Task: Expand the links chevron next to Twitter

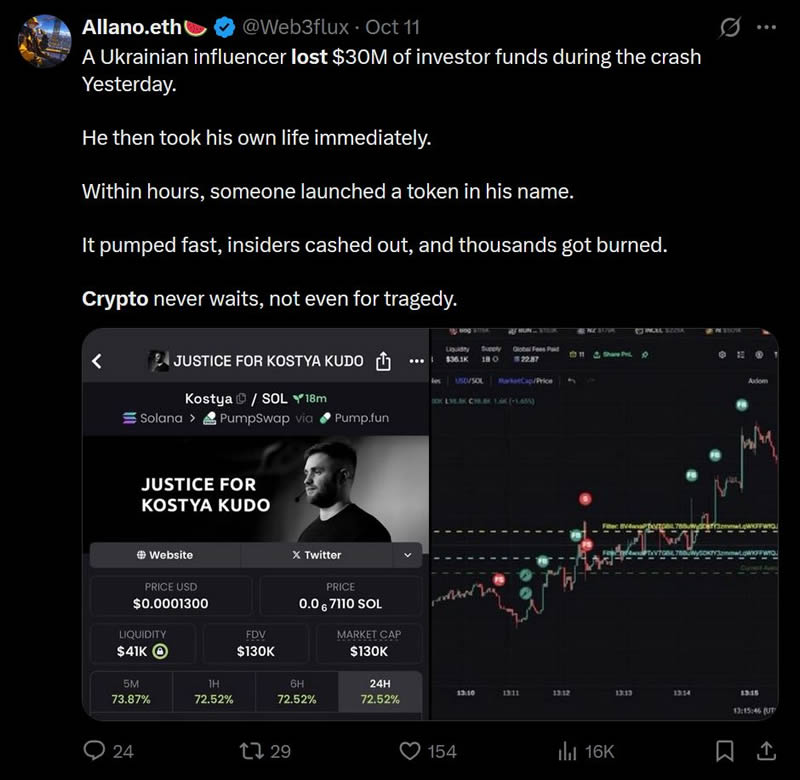Action: pyautogui.click(x=407, y=555)
